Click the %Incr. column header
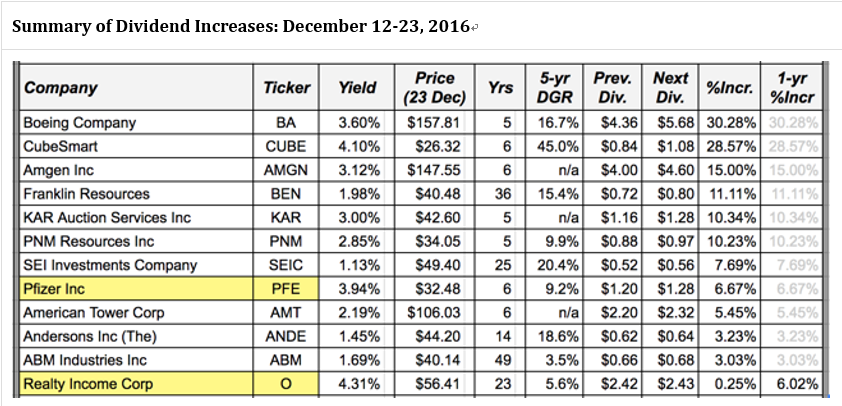 click(729, 88)
